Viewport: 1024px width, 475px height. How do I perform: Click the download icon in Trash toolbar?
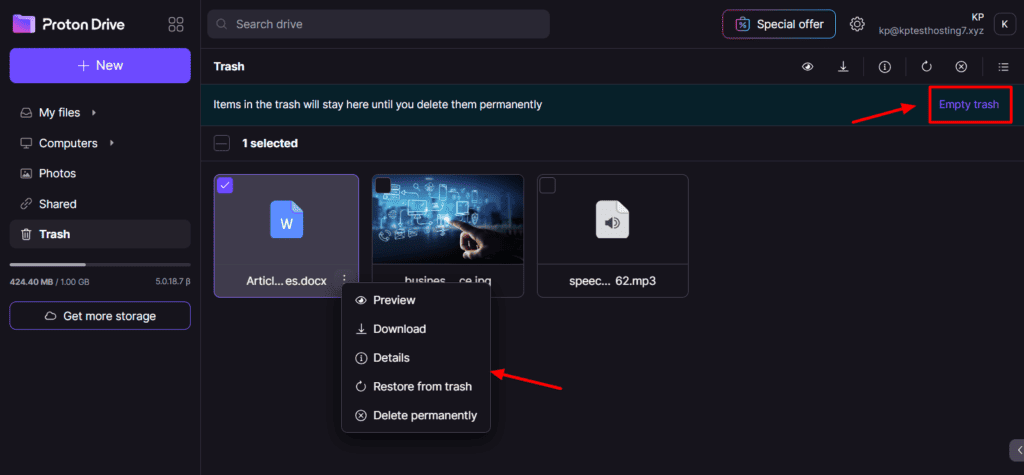[843, 67]
